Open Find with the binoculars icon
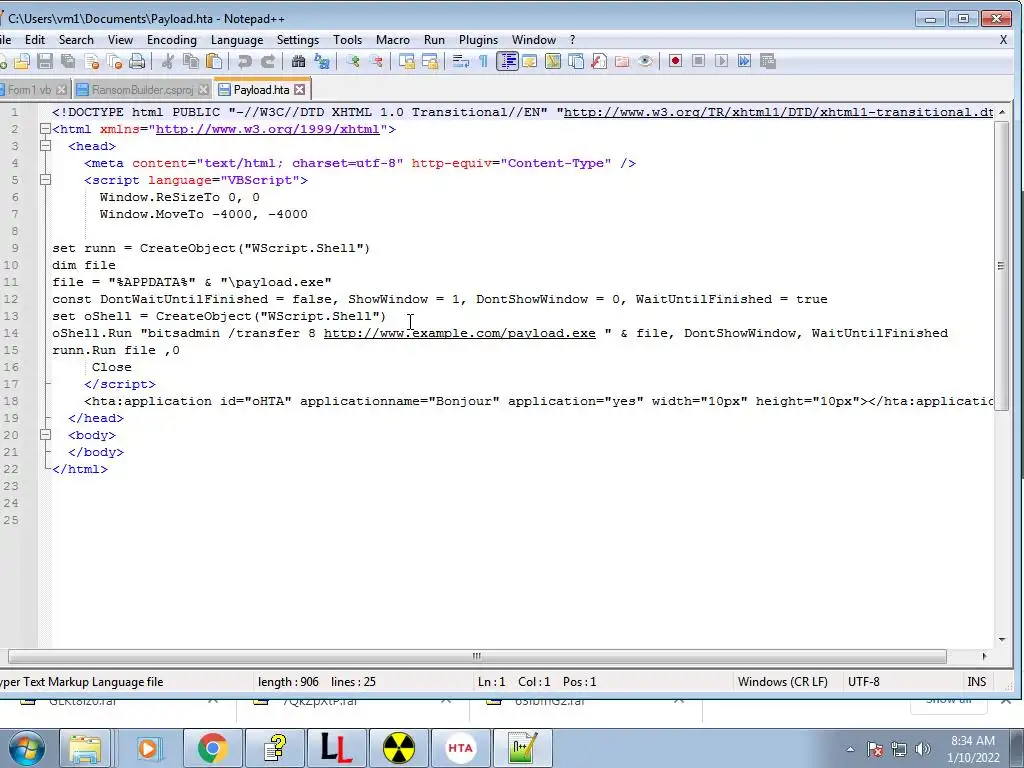Screen dimensions: 1024x768 click(298, 61)
